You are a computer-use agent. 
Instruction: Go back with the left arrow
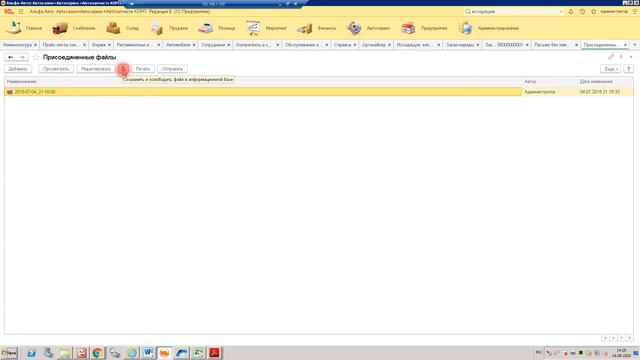click(11, 57)
